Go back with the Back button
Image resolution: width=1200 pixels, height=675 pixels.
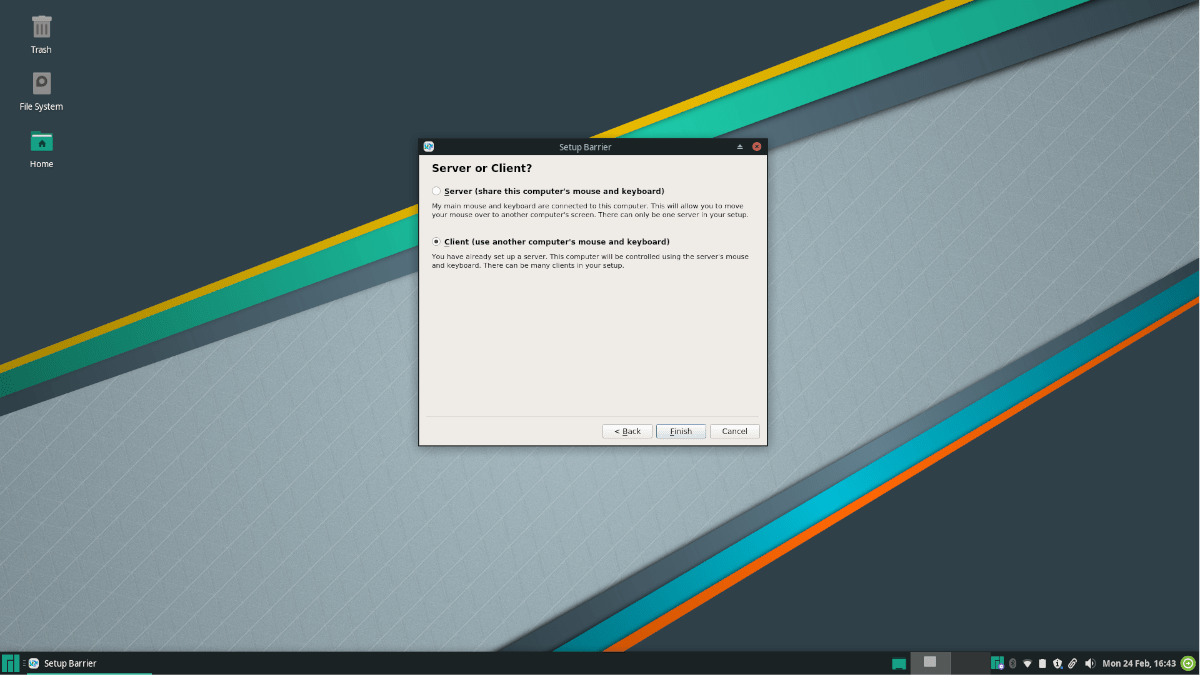627,431
